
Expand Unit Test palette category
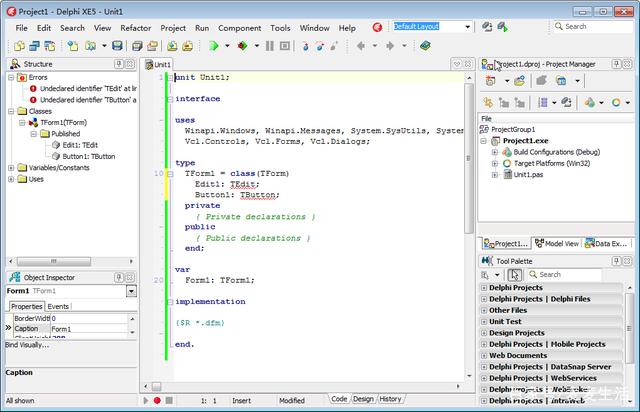[484, 322]
